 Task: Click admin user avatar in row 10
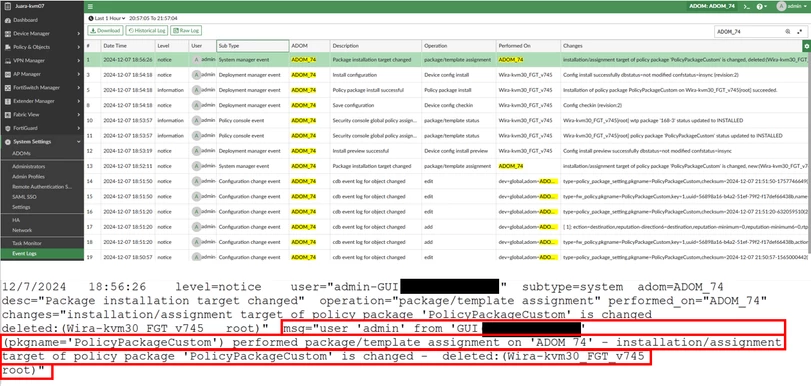click(x=196, y=120)
